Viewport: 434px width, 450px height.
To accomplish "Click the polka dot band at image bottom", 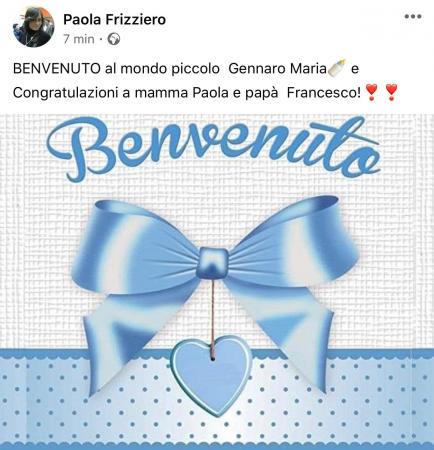I will coord(217,398).
